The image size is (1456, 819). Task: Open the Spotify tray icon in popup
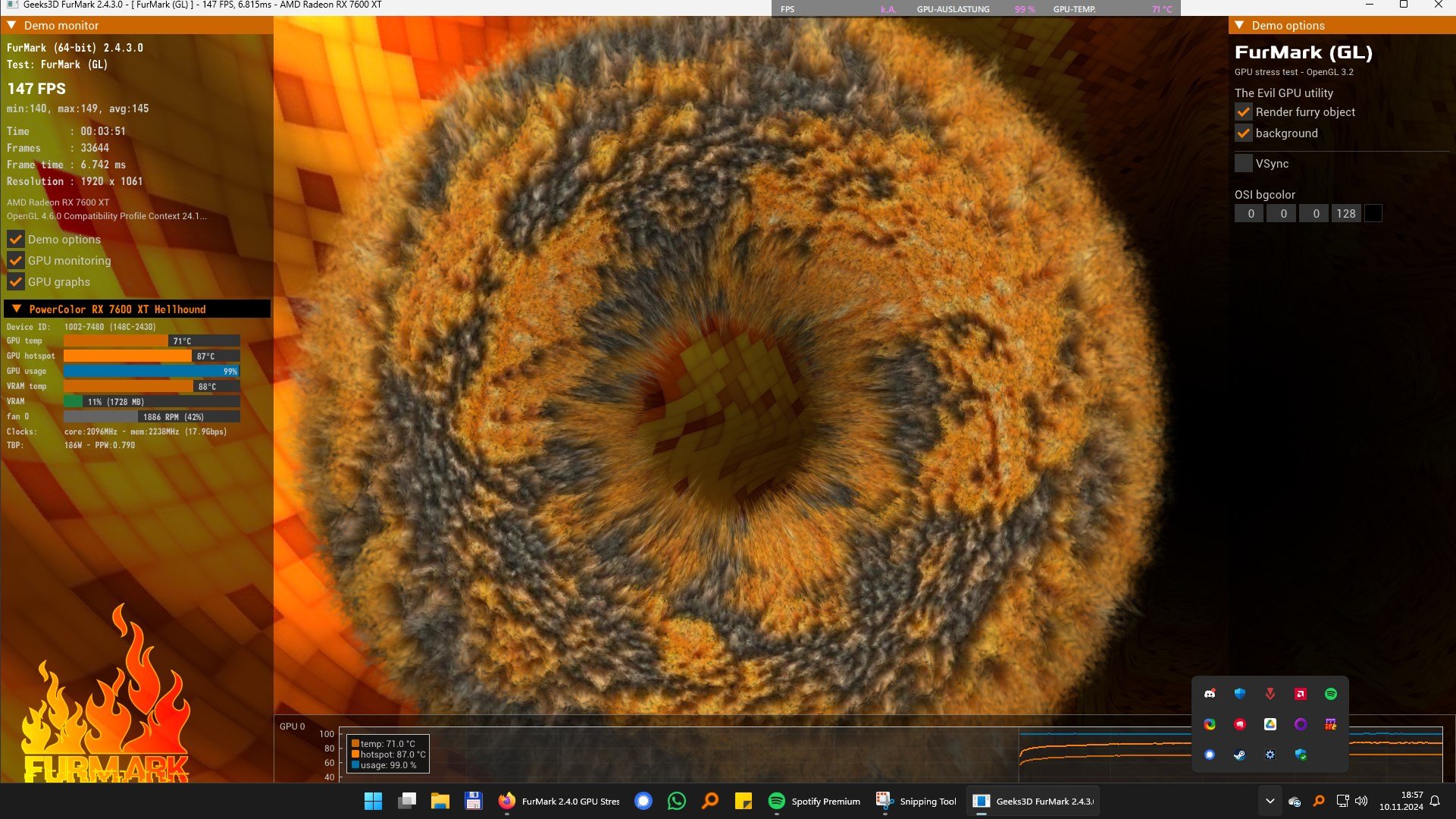(x=1331, y=694)
